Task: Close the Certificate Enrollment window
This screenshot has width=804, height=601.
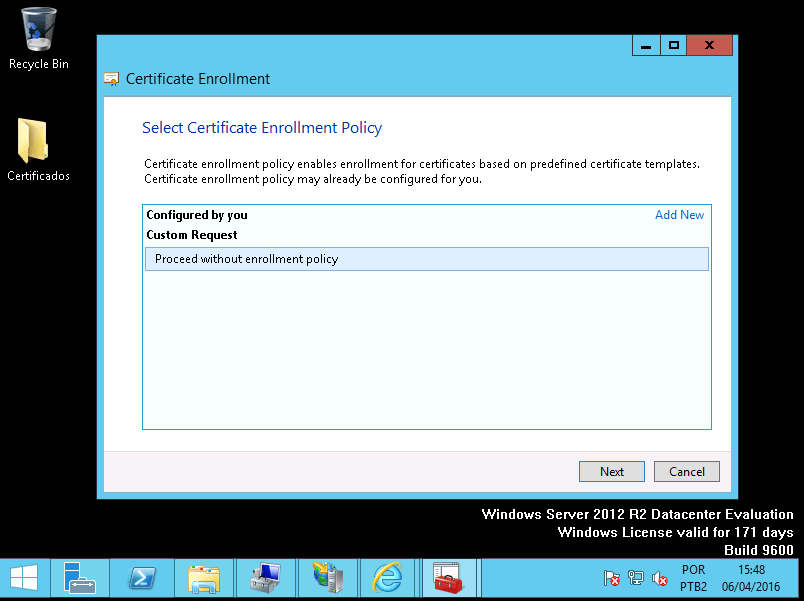Action: 709,45
